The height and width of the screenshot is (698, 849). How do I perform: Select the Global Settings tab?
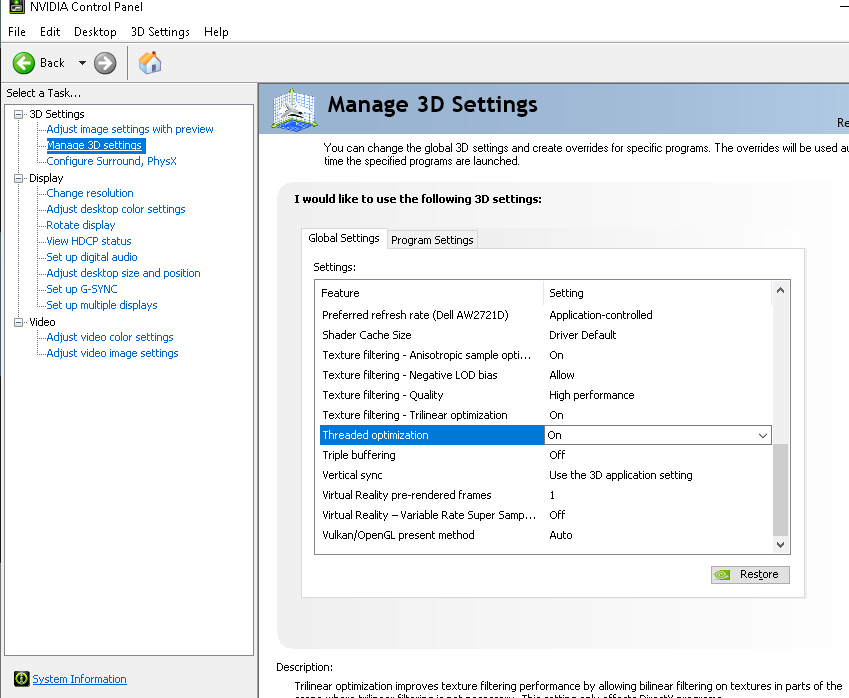click(344, 238)
